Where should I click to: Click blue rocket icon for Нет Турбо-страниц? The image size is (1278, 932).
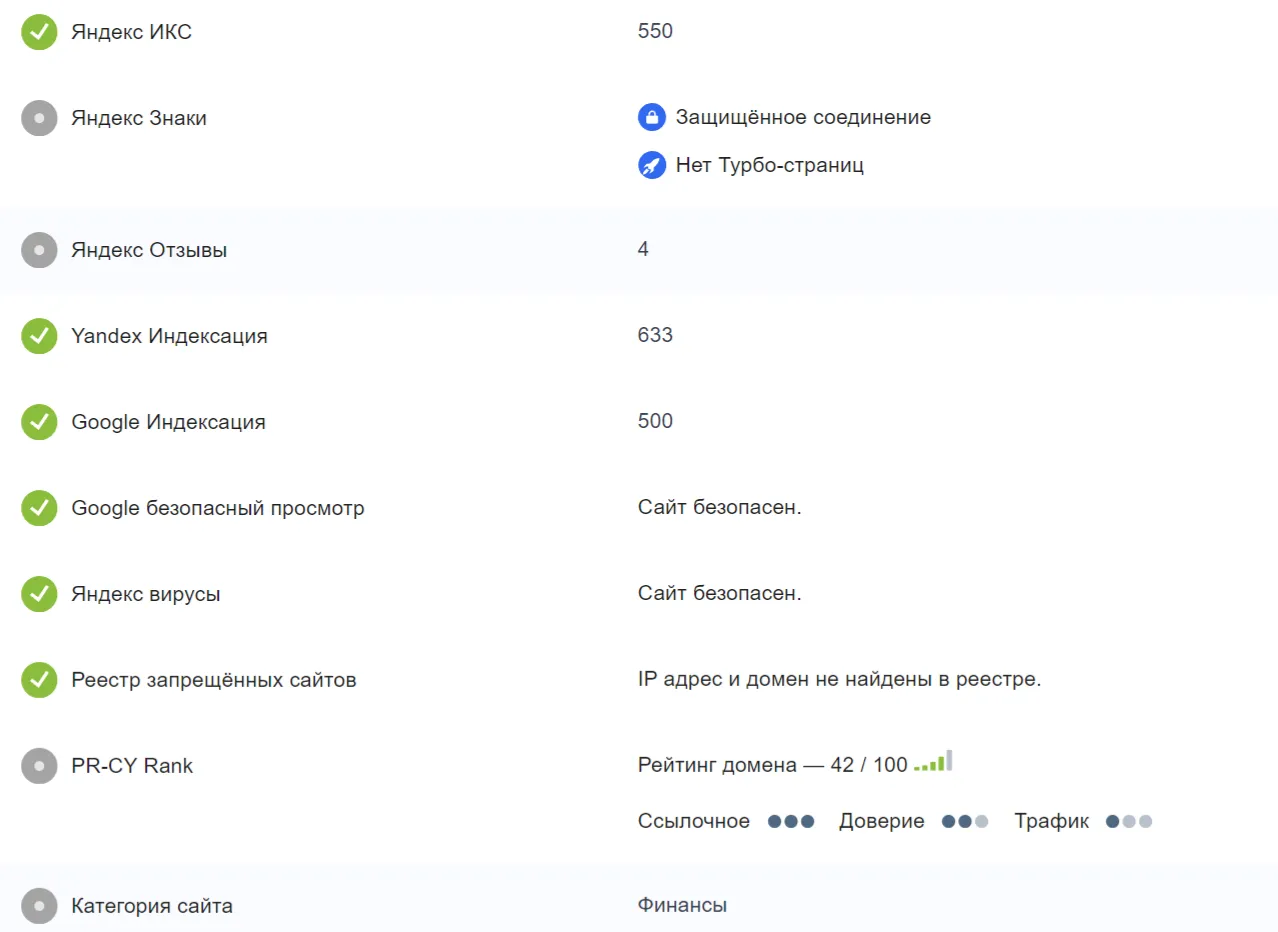pos(652,165)
